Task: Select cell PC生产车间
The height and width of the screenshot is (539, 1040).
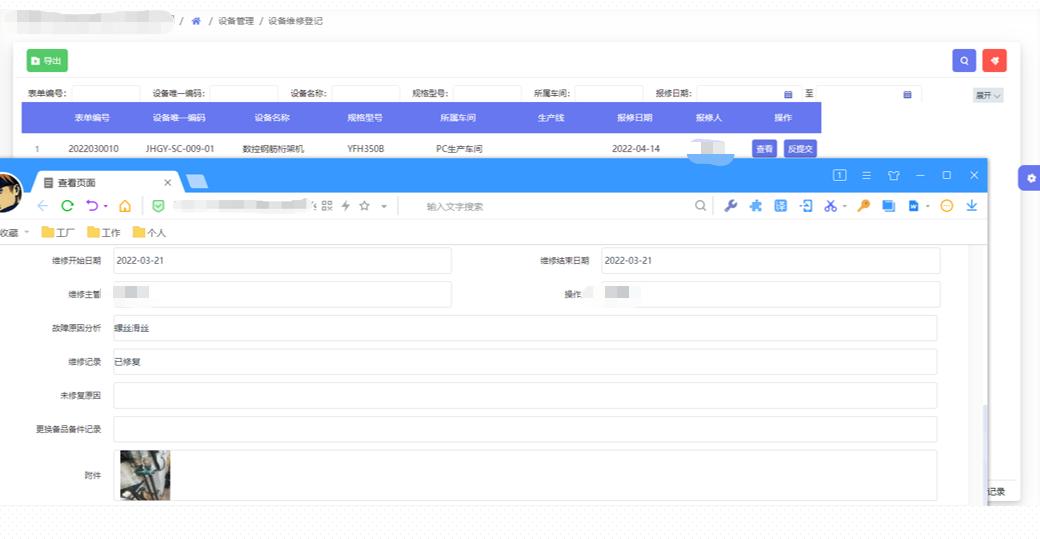Action: (458, 149)
